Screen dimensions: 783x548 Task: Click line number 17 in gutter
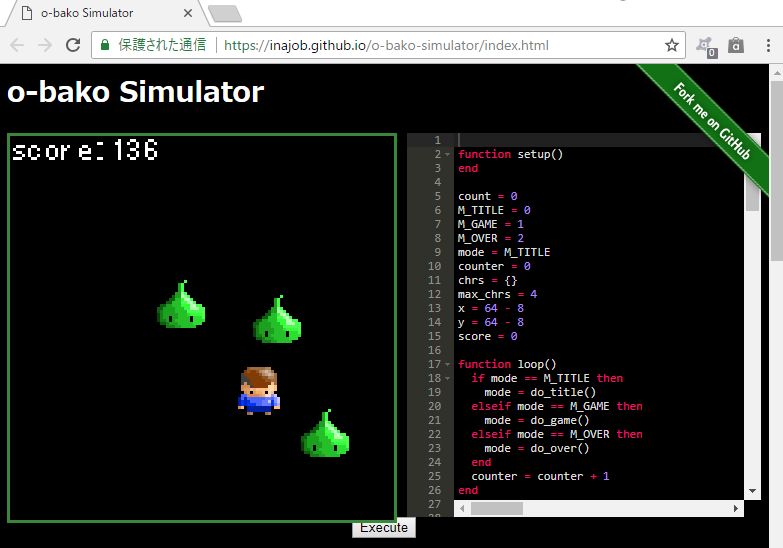click(434, 364)
